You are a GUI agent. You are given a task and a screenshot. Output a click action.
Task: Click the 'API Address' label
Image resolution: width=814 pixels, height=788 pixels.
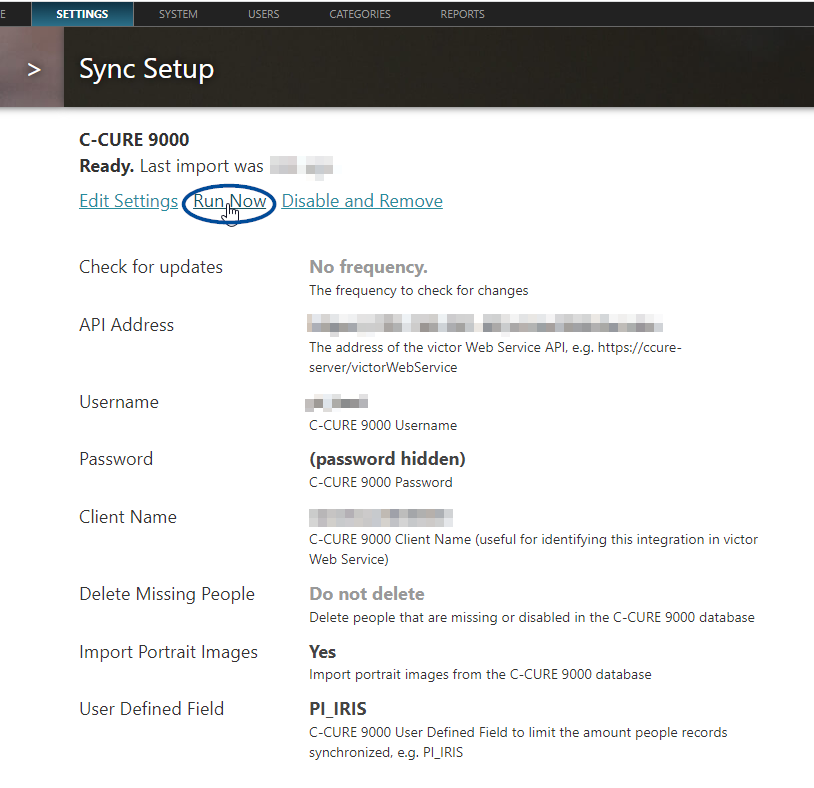click(x=126, y=325)
